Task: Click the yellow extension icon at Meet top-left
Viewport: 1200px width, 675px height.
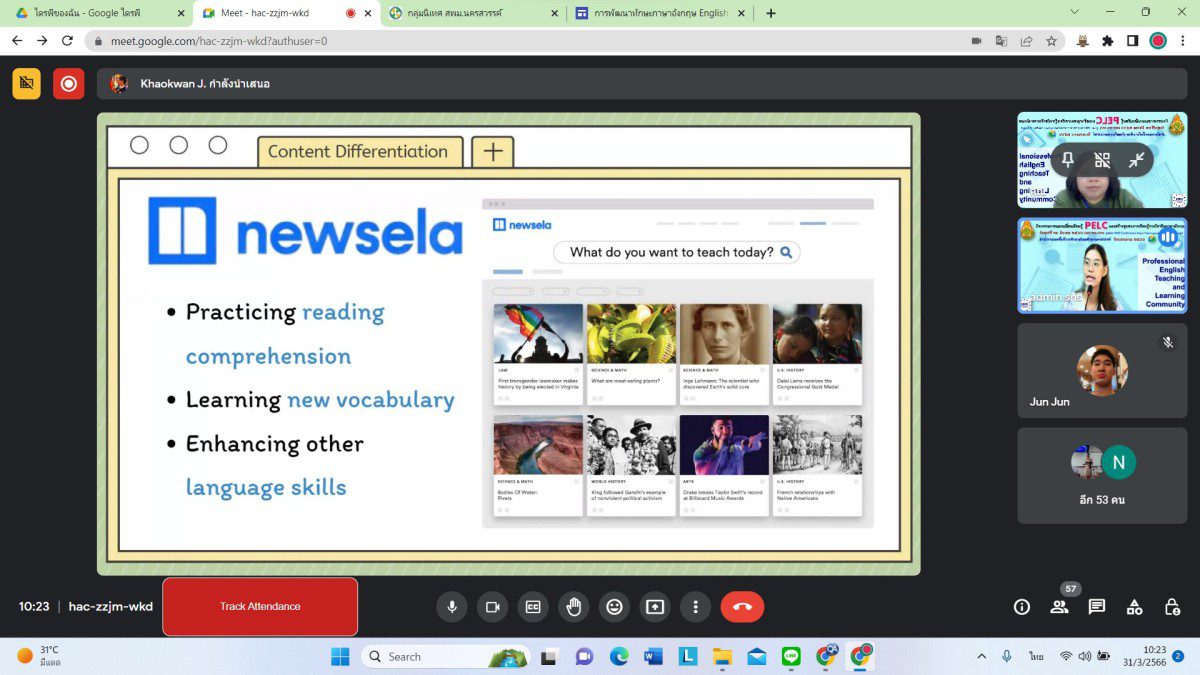Action: click(x=27, y=84)
